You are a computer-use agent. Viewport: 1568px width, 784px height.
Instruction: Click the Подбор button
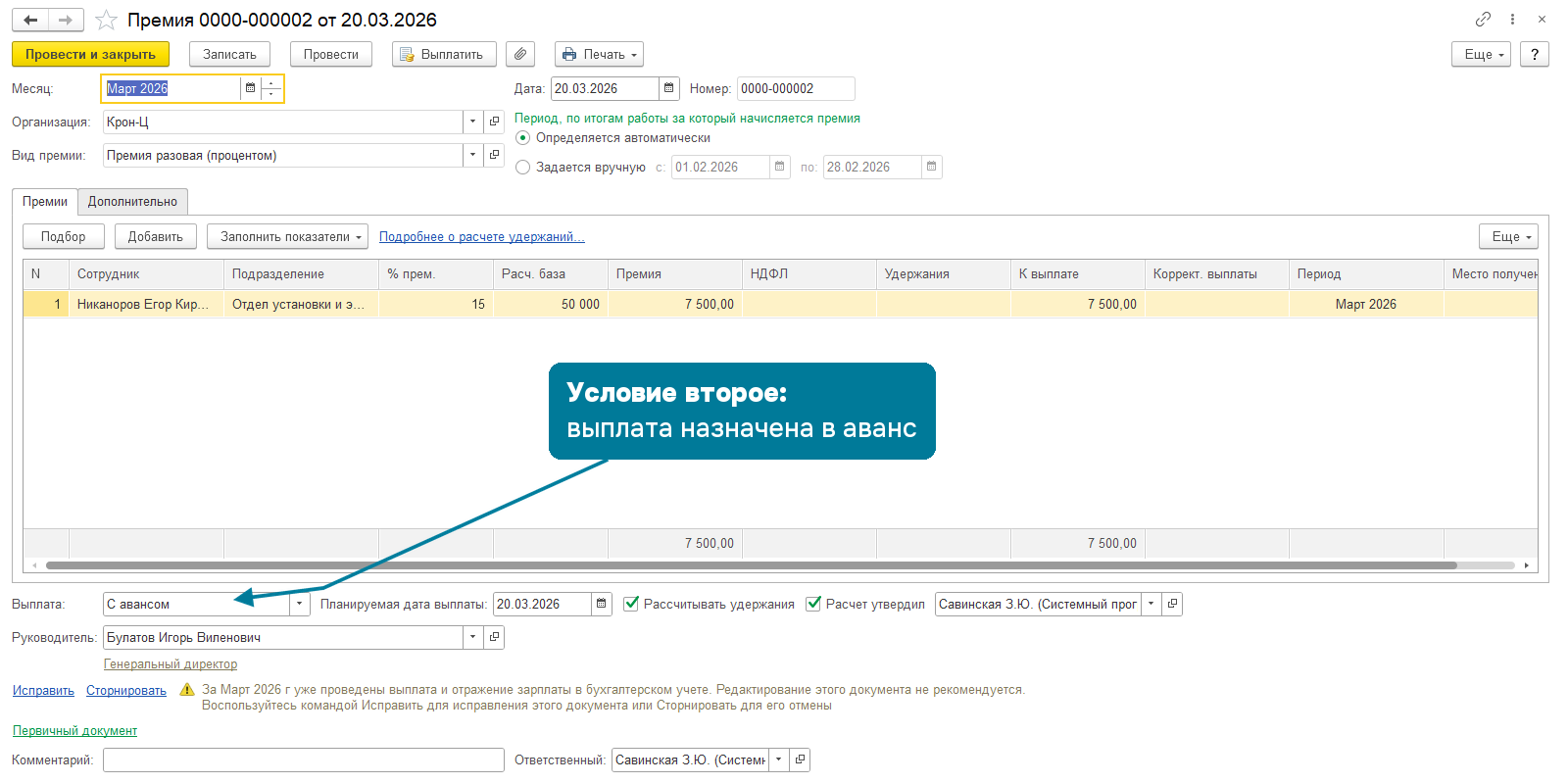point(64,236)
